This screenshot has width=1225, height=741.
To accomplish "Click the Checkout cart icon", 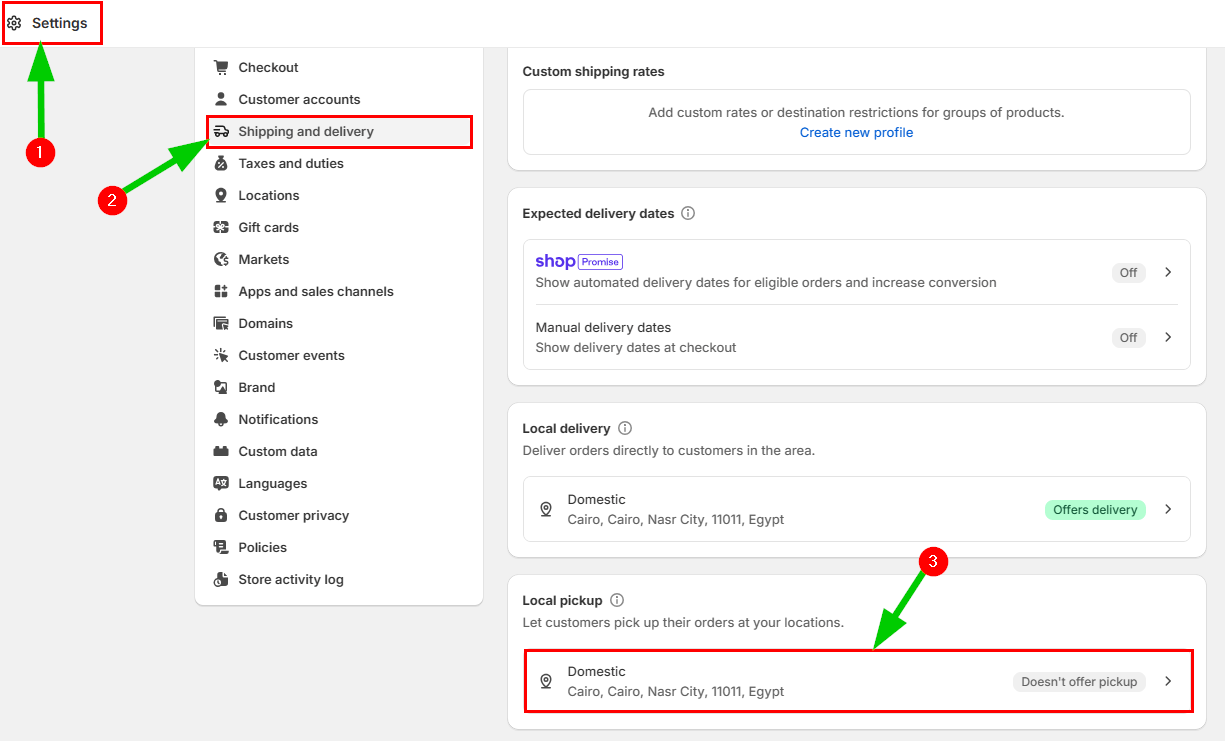I will pos(221,67).
